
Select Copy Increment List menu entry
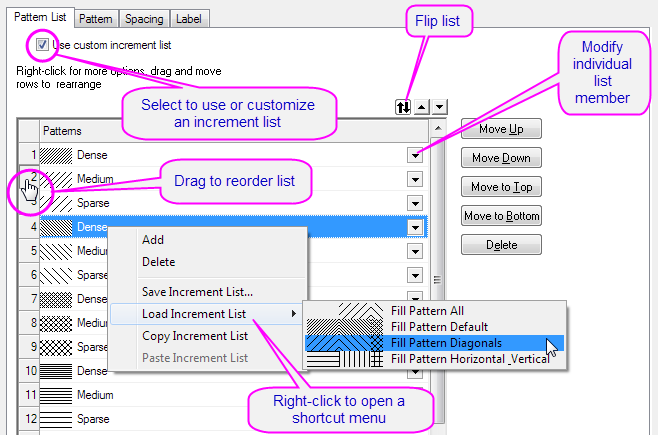click(x=194, y=336)
